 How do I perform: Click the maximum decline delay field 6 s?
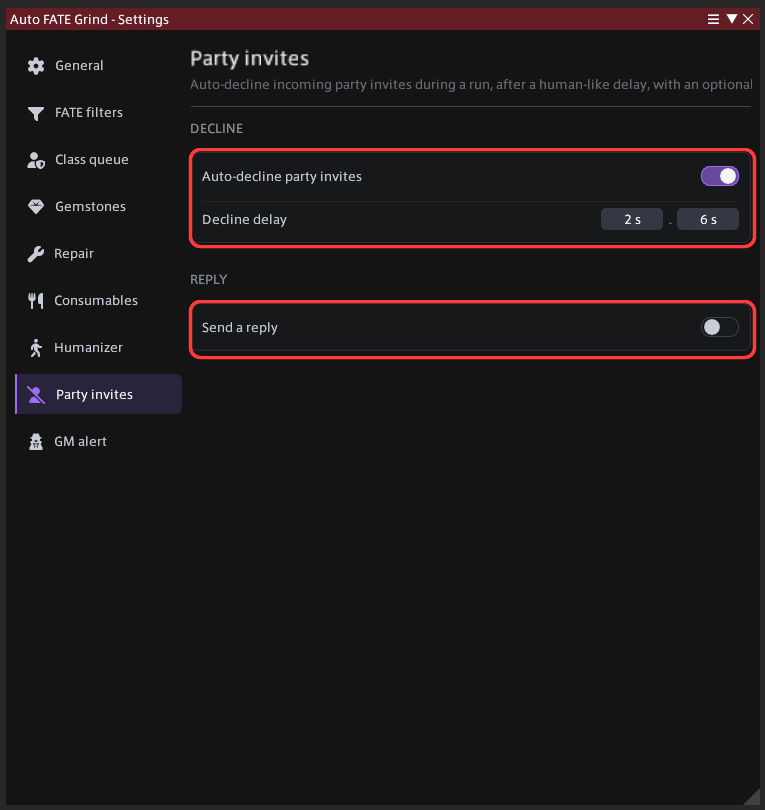[x=708, y=220]
